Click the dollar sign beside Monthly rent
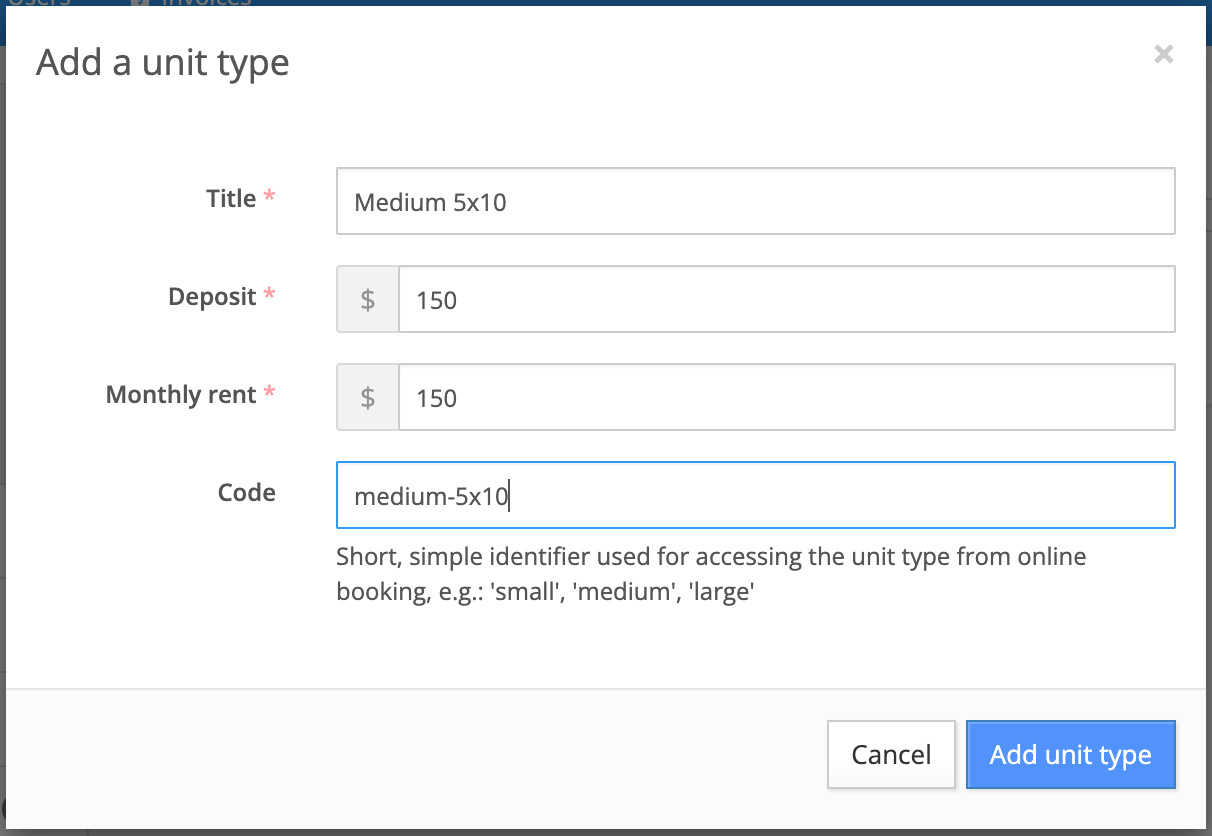 (x=368, y=397)
